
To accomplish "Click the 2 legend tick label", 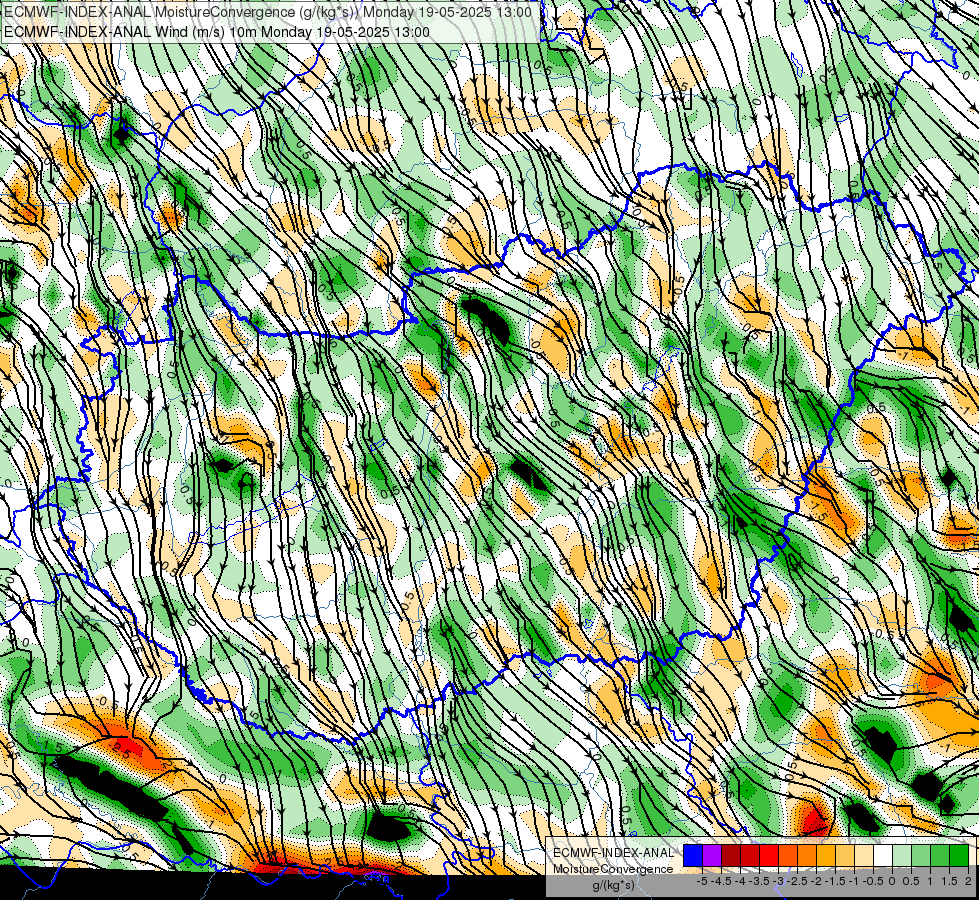I will pyautogui.click(x=968, y=881).
